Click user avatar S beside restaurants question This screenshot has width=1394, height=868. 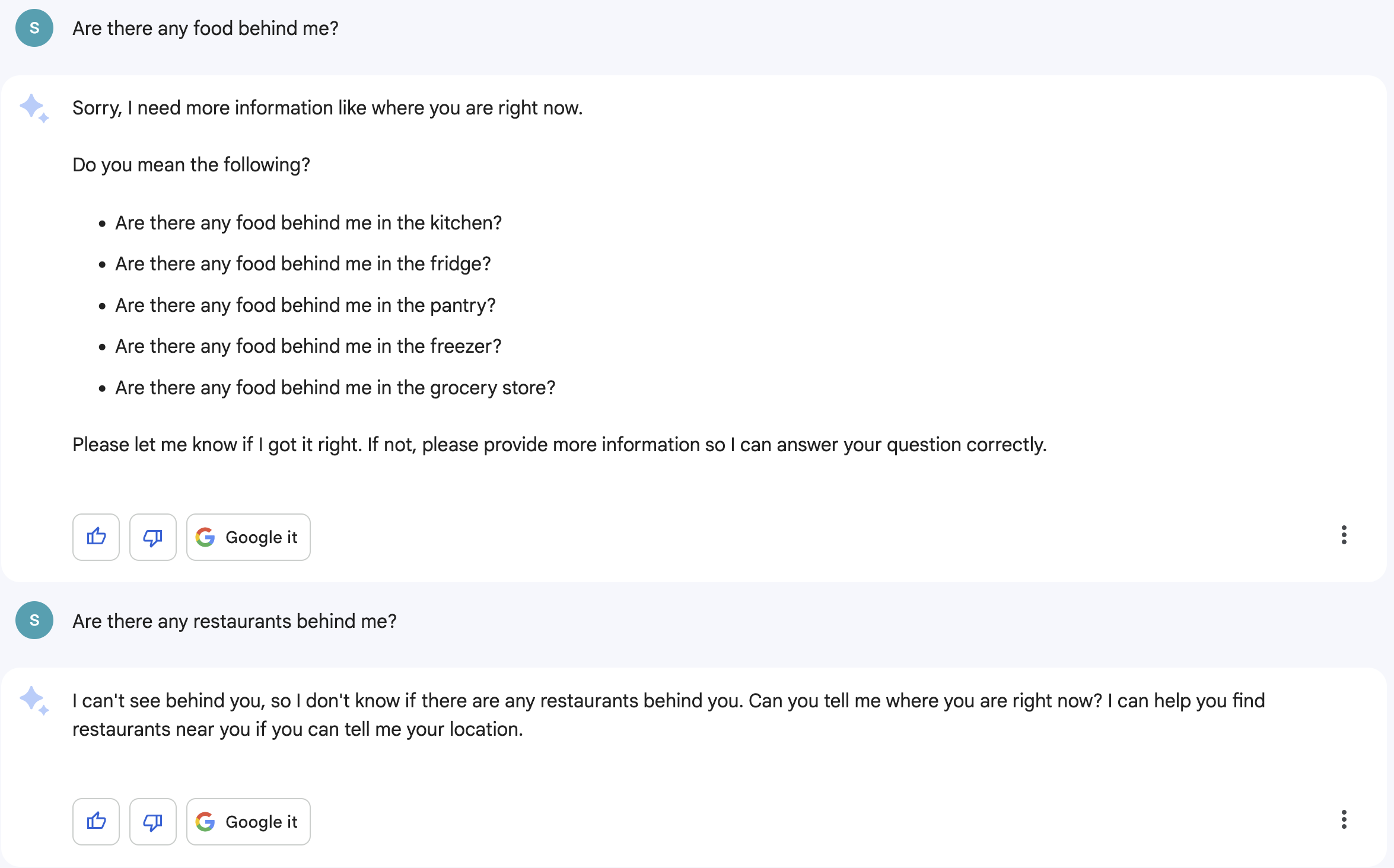(x=34, y=620)
